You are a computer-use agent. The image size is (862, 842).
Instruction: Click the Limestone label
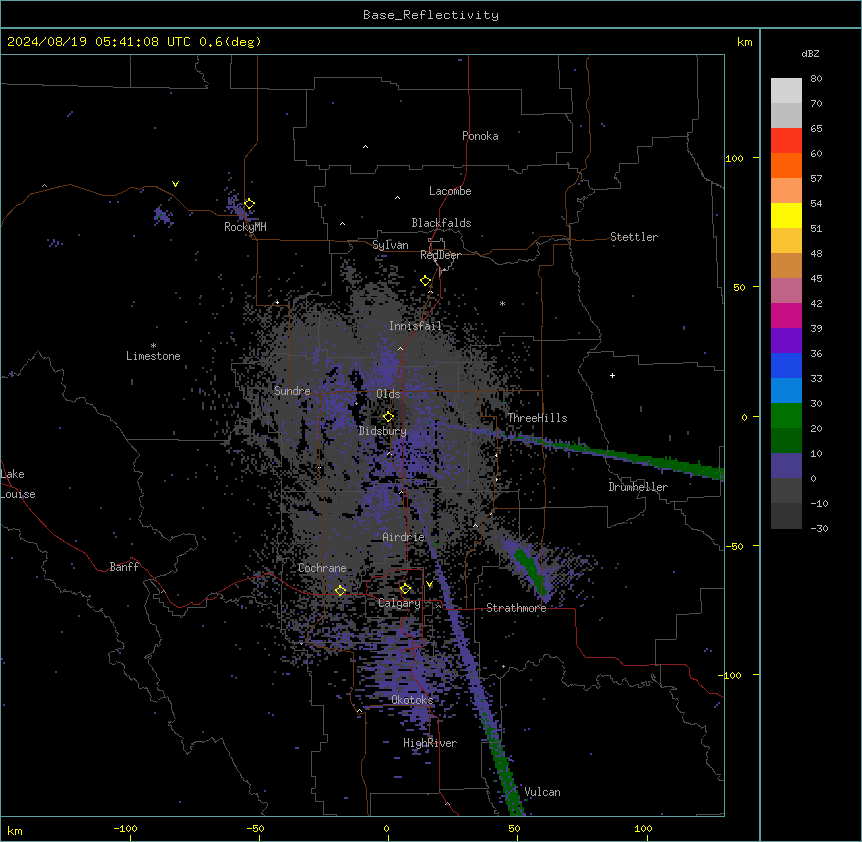(x=153, y=356)
